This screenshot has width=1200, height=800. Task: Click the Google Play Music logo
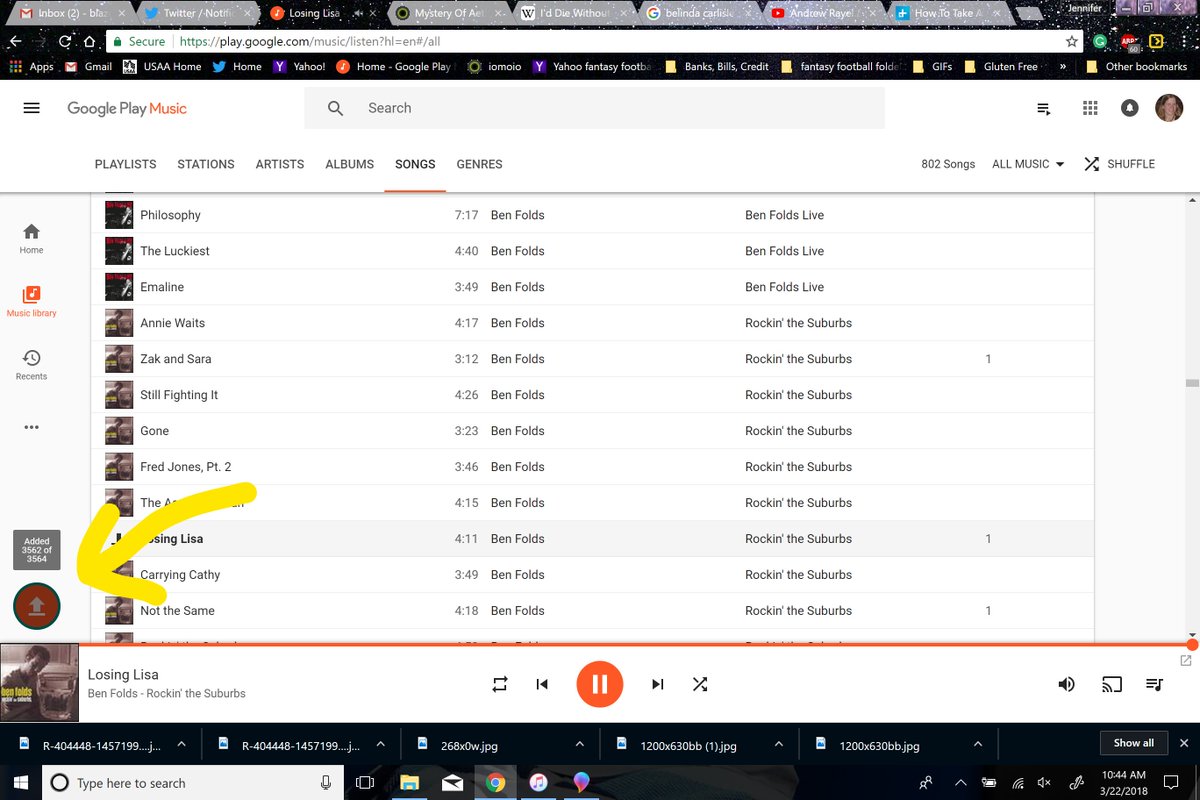tap(127, 108)
